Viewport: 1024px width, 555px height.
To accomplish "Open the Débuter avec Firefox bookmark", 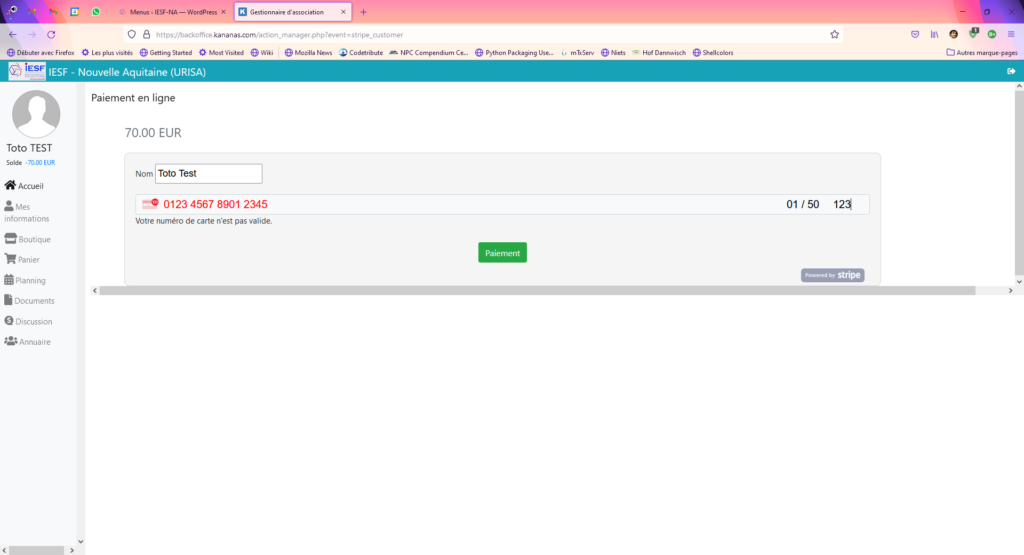I will tap(40, 53).
